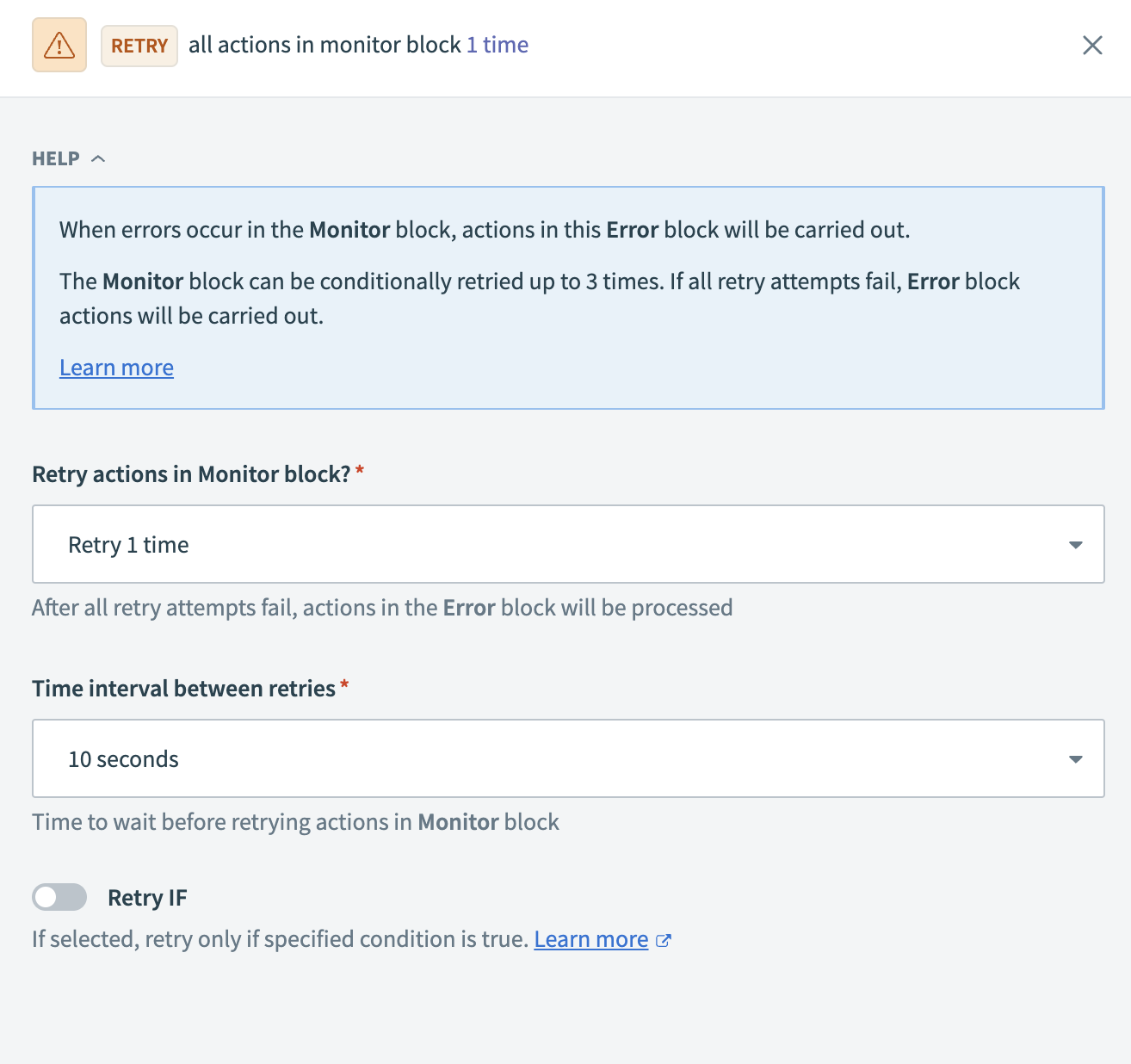Viewport: 1131px width, 1064px height.
Task: Click the RETRY badge in header
Action: 139,46
